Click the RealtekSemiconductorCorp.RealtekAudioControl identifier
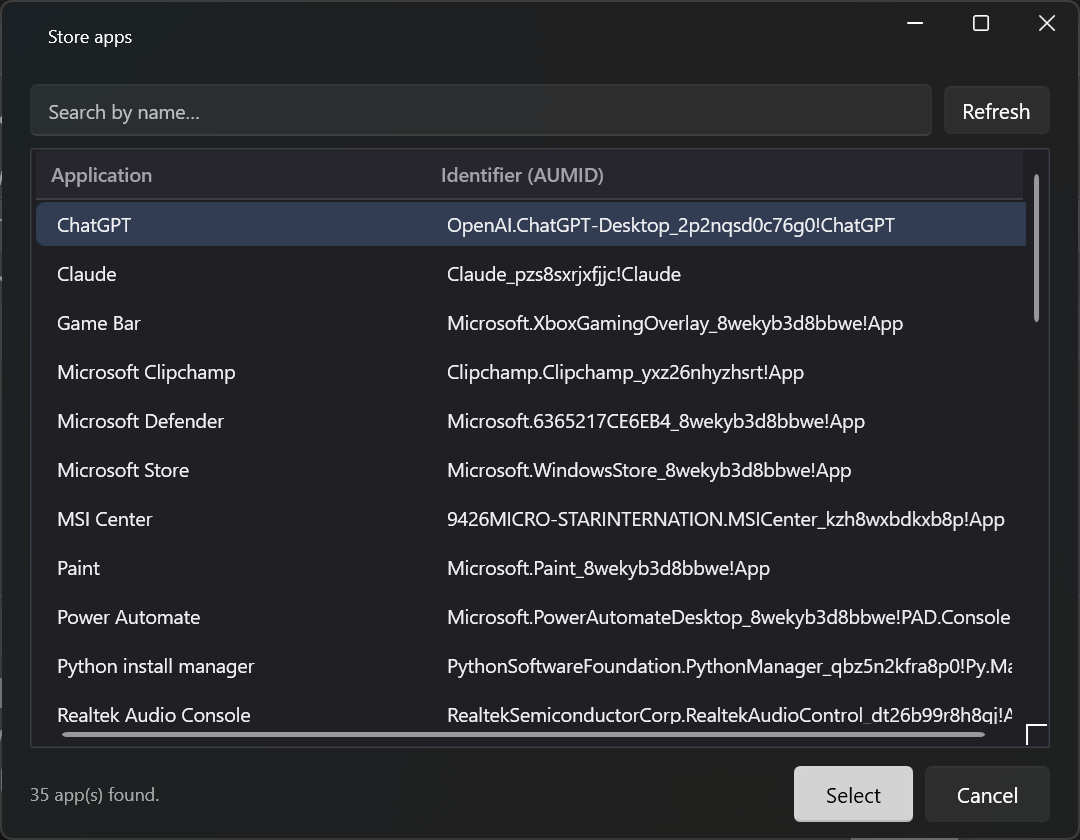The image size is (1080, 840). 729,715
